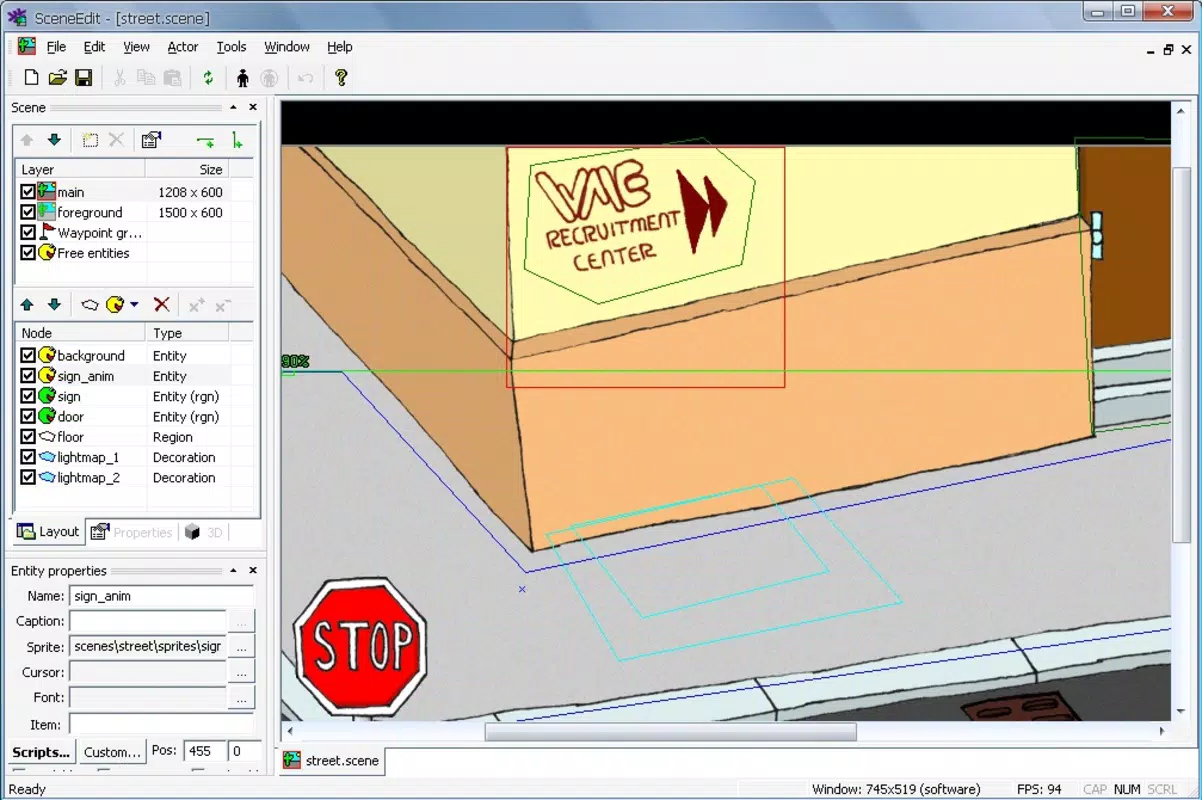Create a new scene file
The image size is (1202, 800).
[x=32, y=78]
